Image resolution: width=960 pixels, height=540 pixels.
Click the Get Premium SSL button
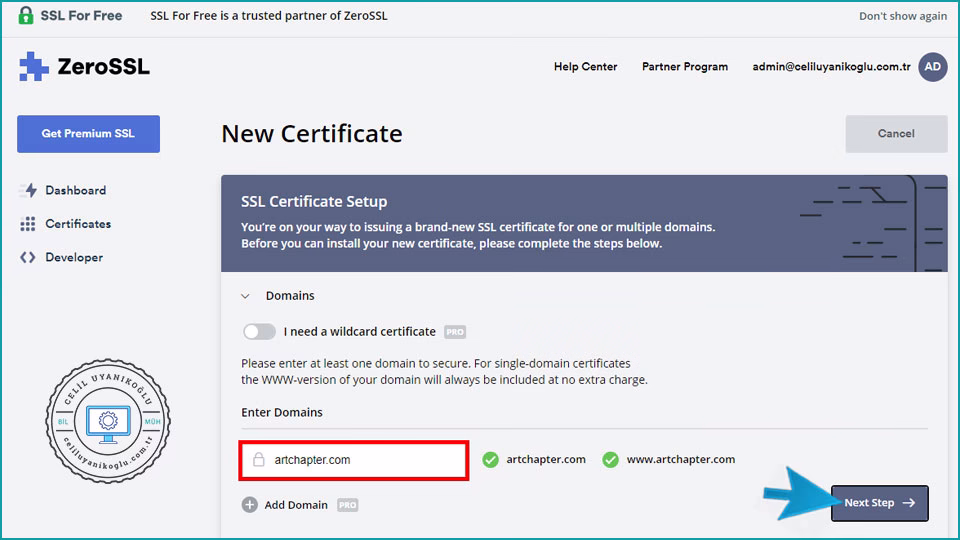(x=88, y=133)
